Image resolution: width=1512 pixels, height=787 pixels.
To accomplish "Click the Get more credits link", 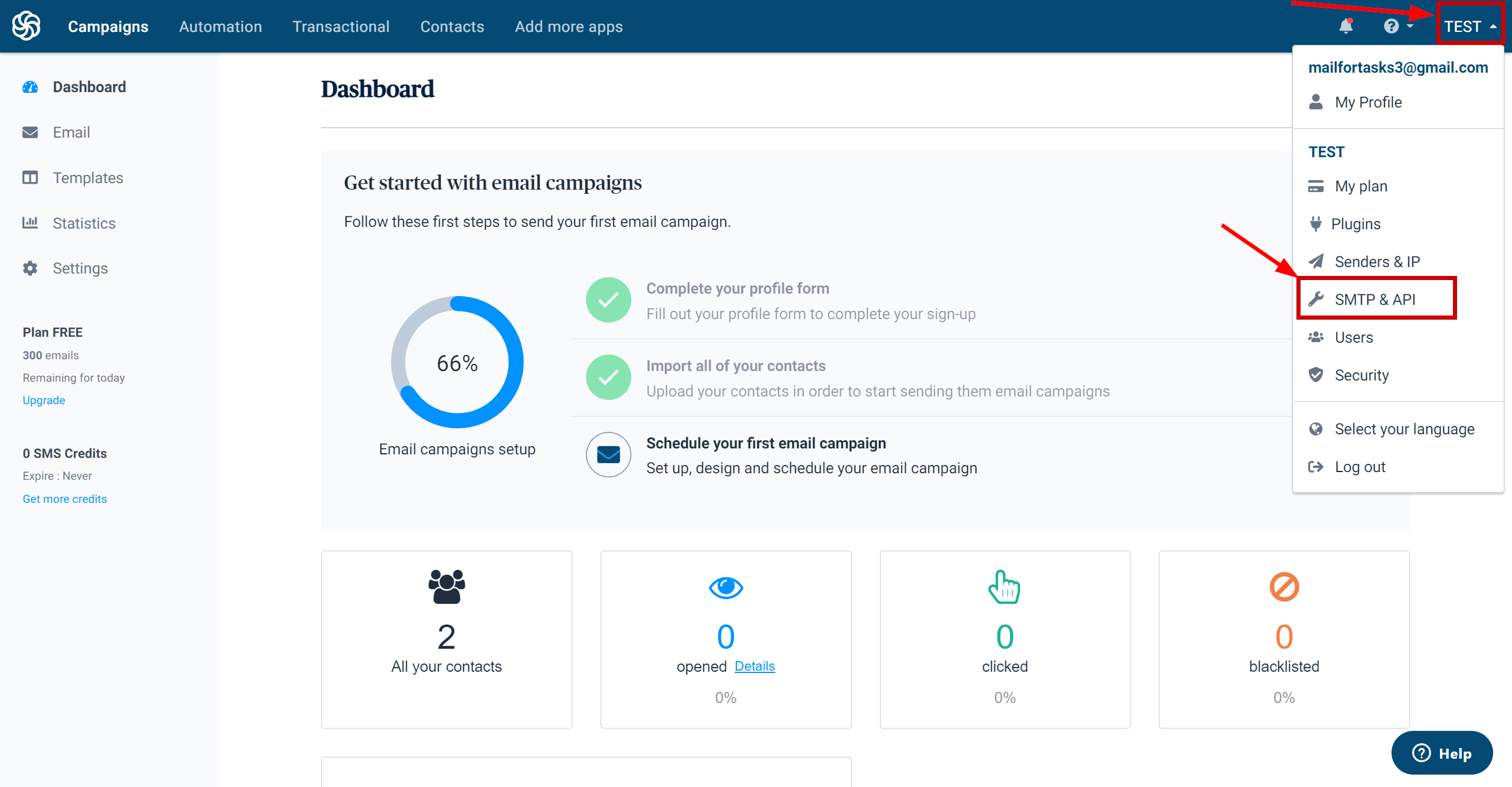I will click(x=64, y=497).
